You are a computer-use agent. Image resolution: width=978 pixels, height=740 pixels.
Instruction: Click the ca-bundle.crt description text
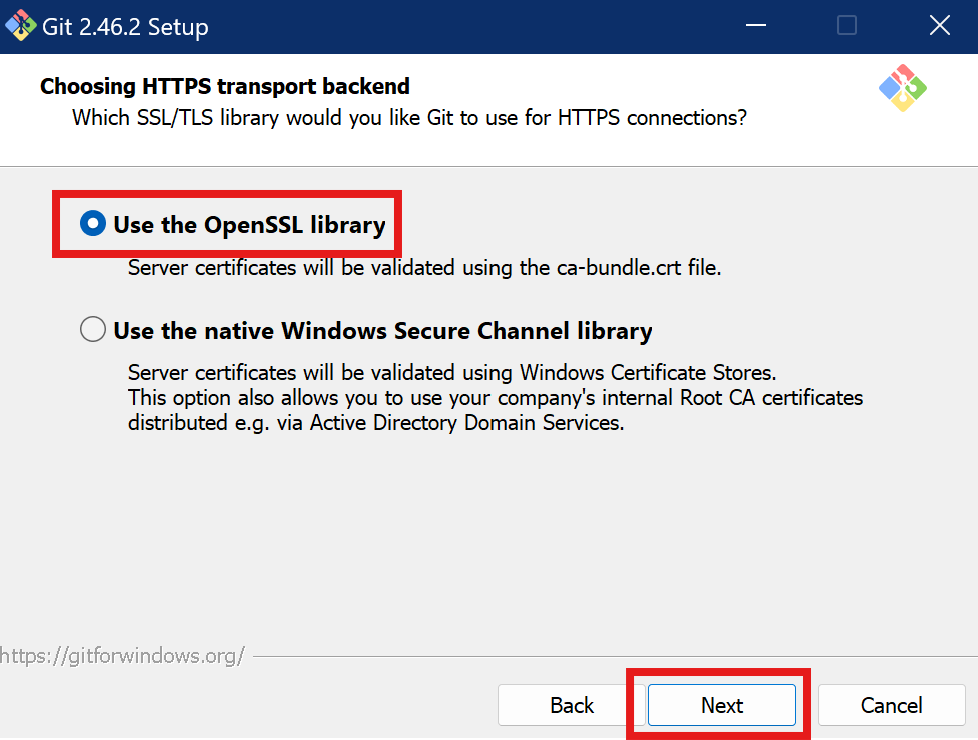[x=424, y=268]
